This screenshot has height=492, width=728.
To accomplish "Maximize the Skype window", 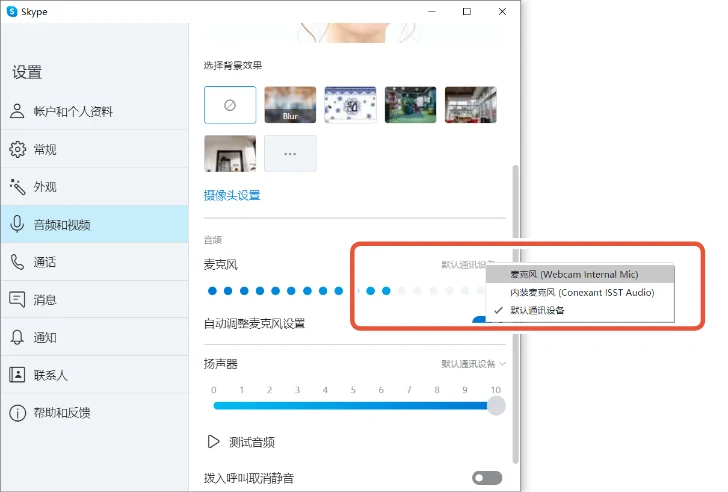I will click(x=467, y=12).
